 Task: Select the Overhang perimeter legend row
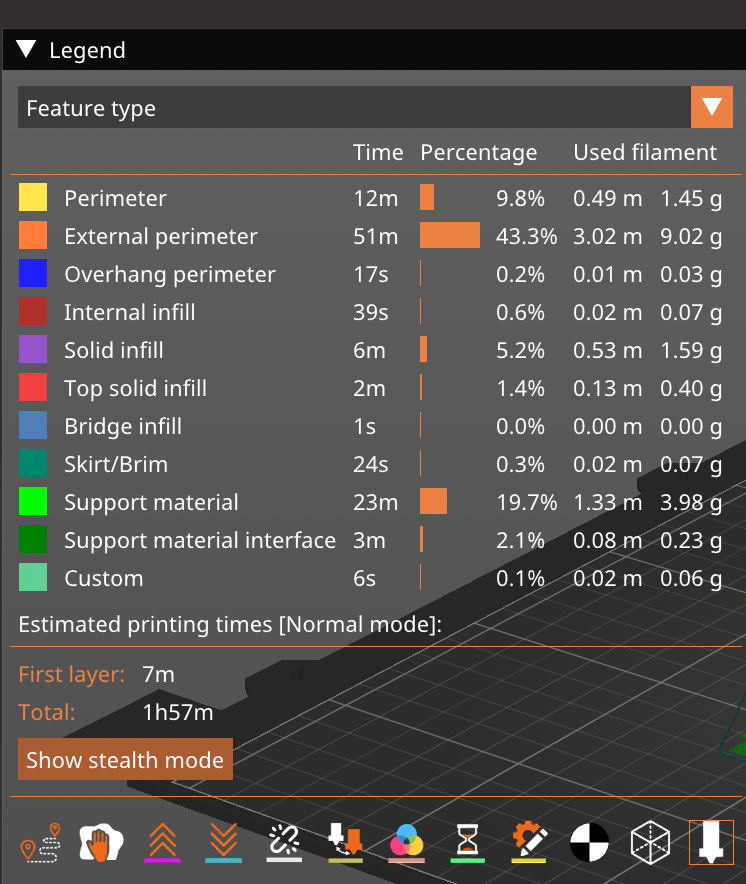coord(169,275)
